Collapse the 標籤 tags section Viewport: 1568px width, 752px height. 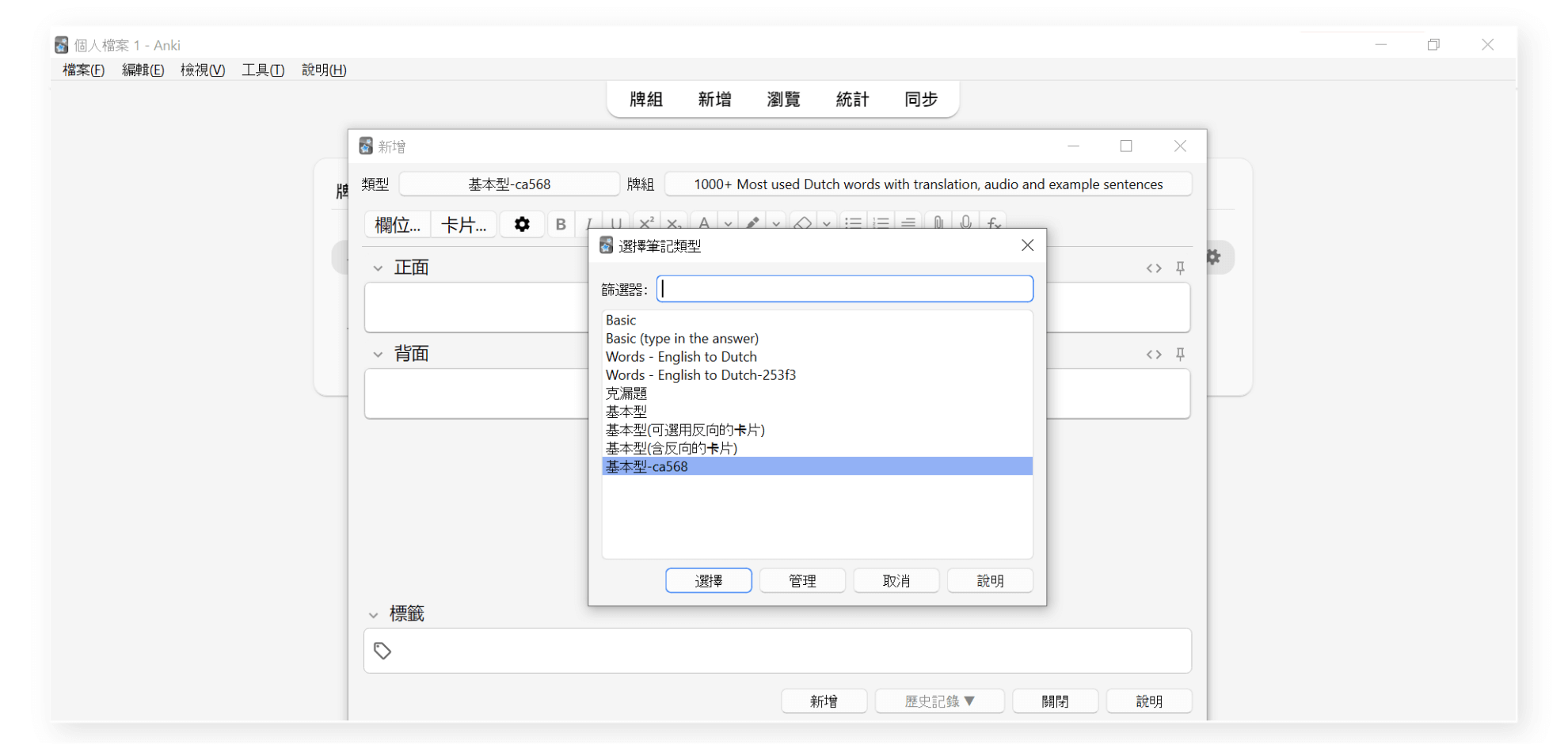(374, 615)
